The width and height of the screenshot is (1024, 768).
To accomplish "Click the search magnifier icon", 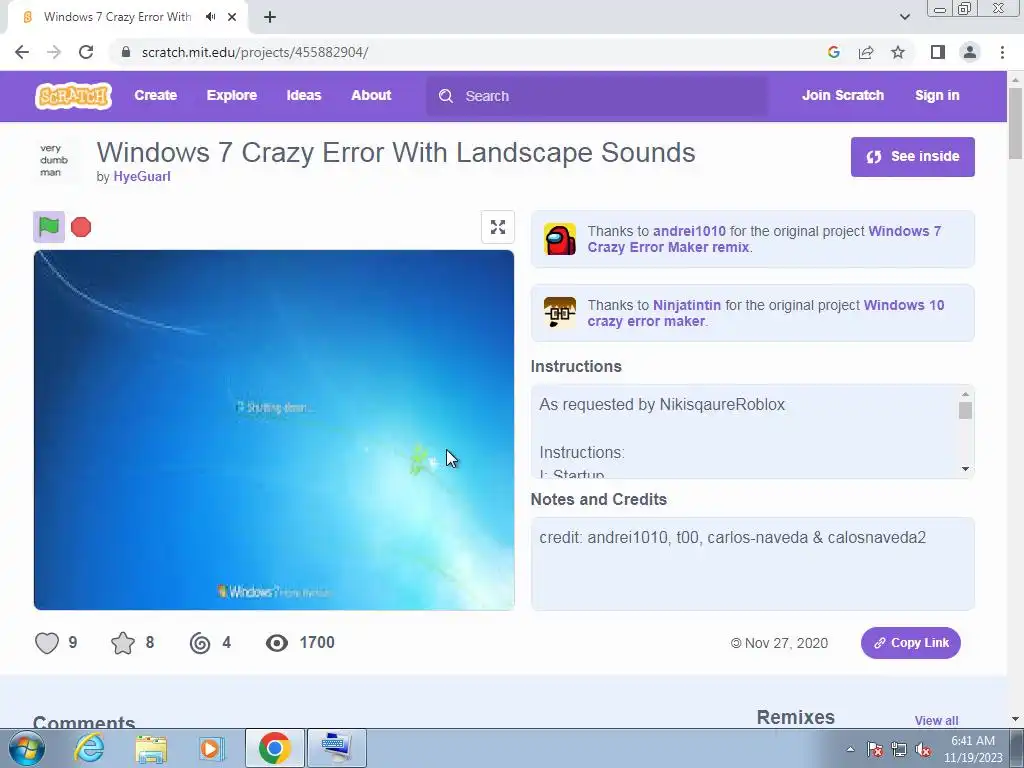I will [446, 96].
